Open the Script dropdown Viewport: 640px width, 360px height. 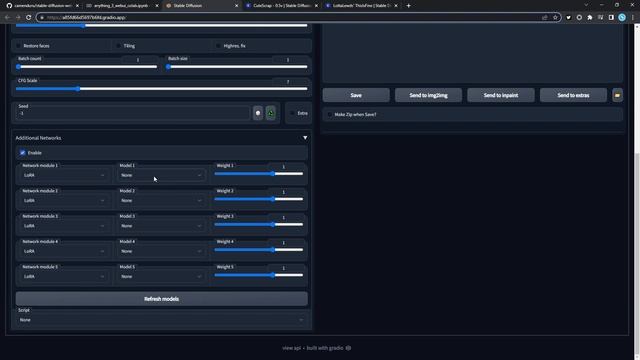(162, 320)
